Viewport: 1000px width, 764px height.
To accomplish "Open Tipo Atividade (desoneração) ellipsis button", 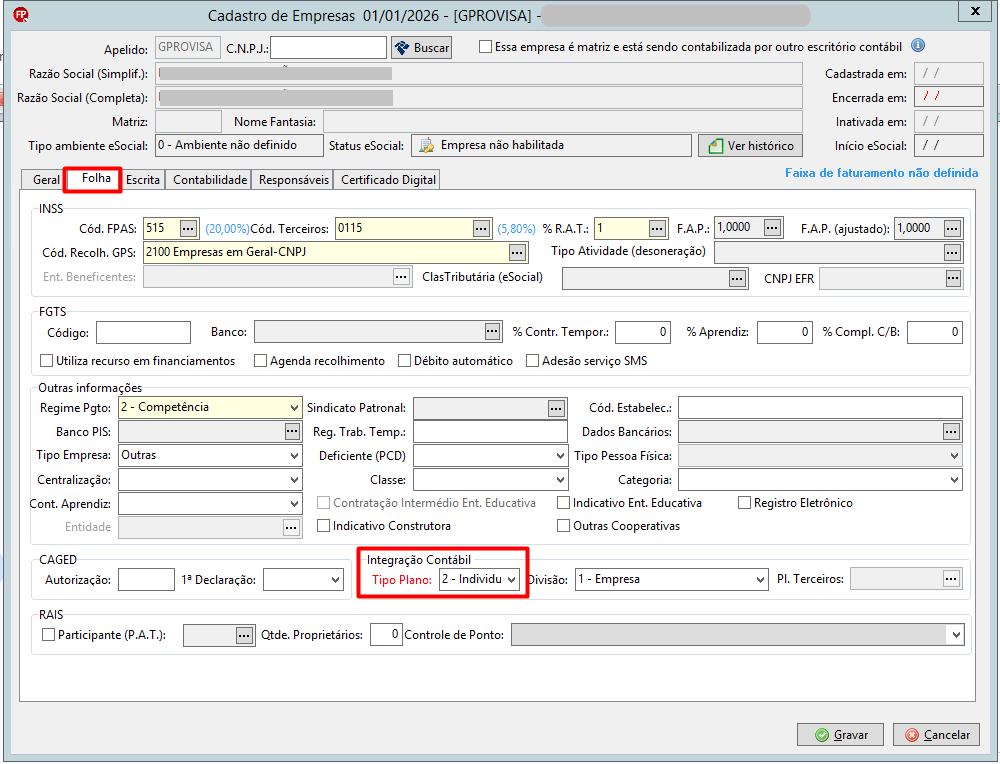I will click(x=952, y=253).
